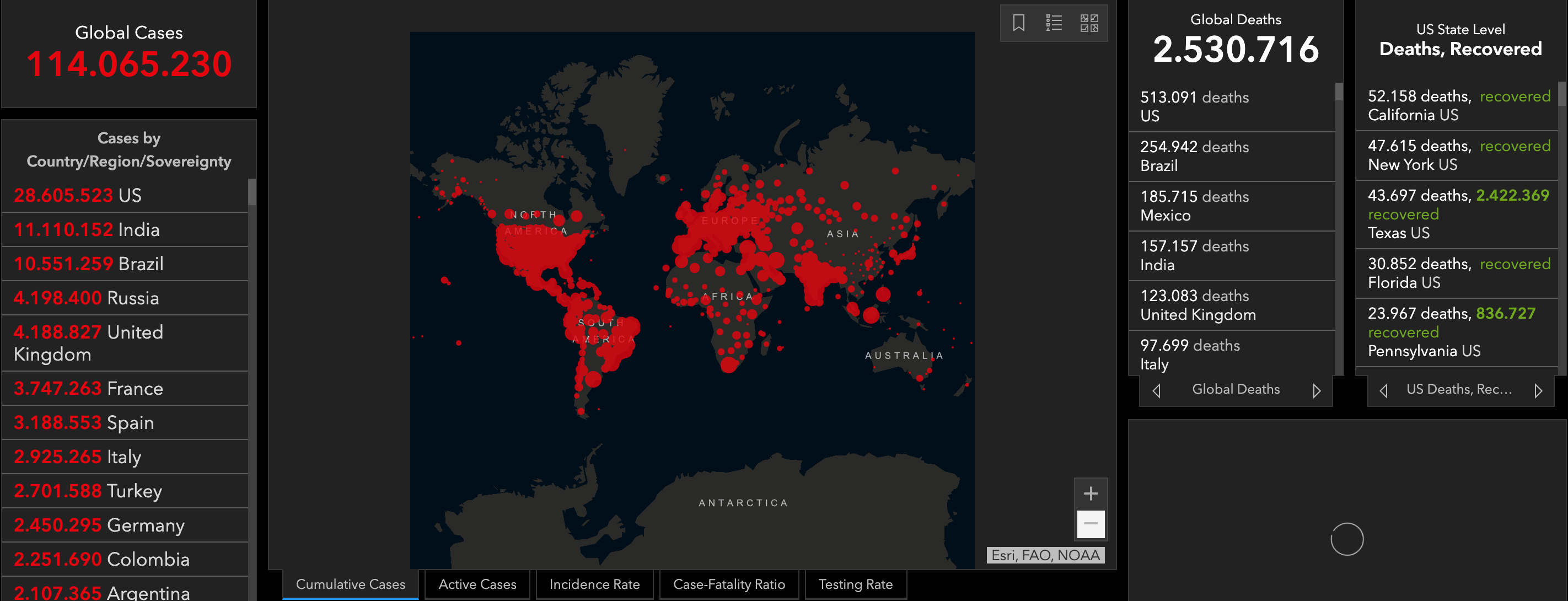1568x601 pixels.
Task: Go to next Global Deaths panel page
Action: coord(1316,390)
